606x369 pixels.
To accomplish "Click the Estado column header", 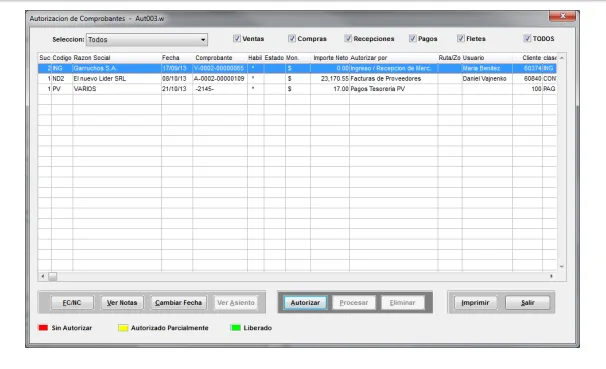I will (x=274, y=58).
